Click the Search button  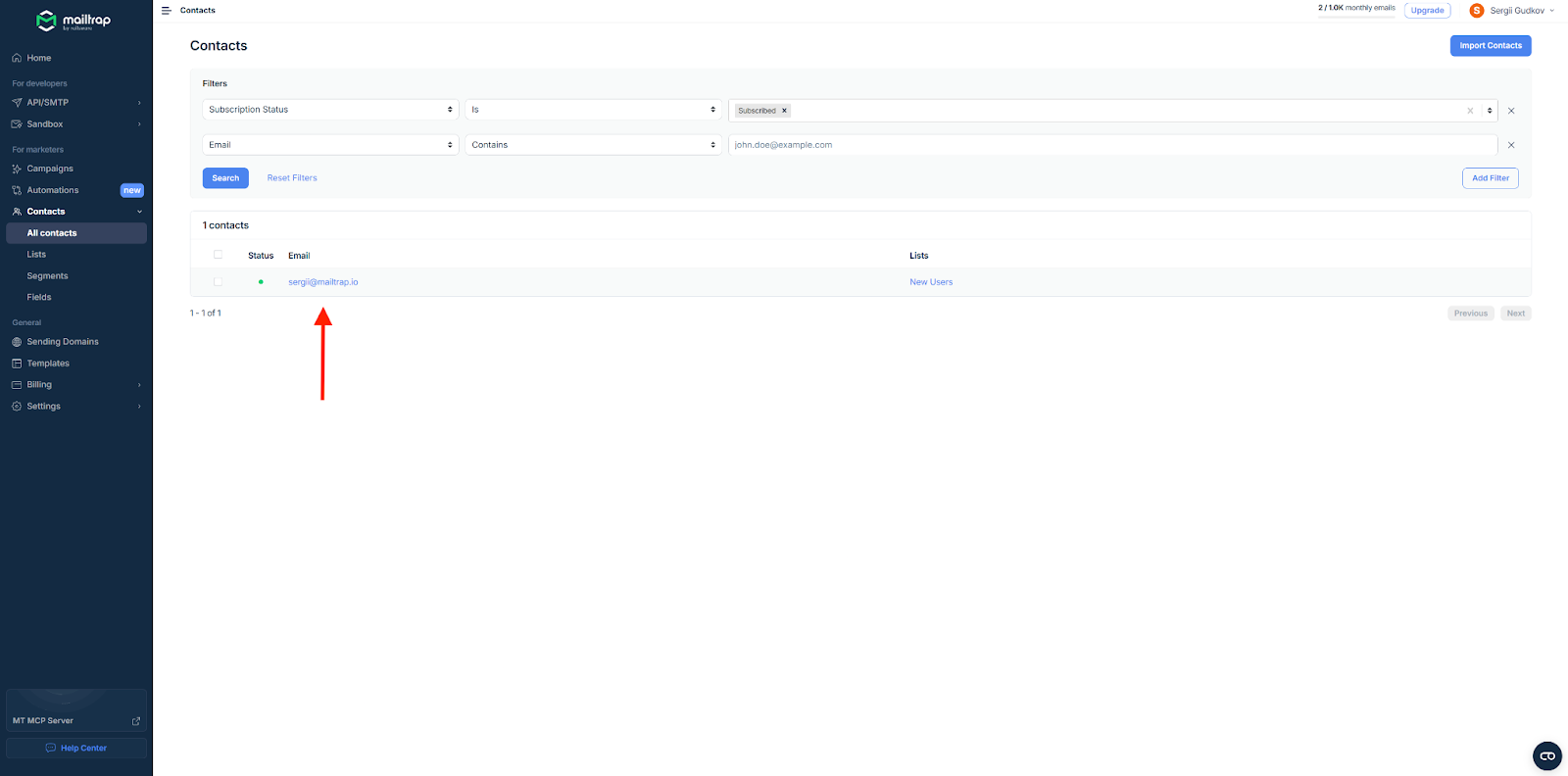pos(225,178)
